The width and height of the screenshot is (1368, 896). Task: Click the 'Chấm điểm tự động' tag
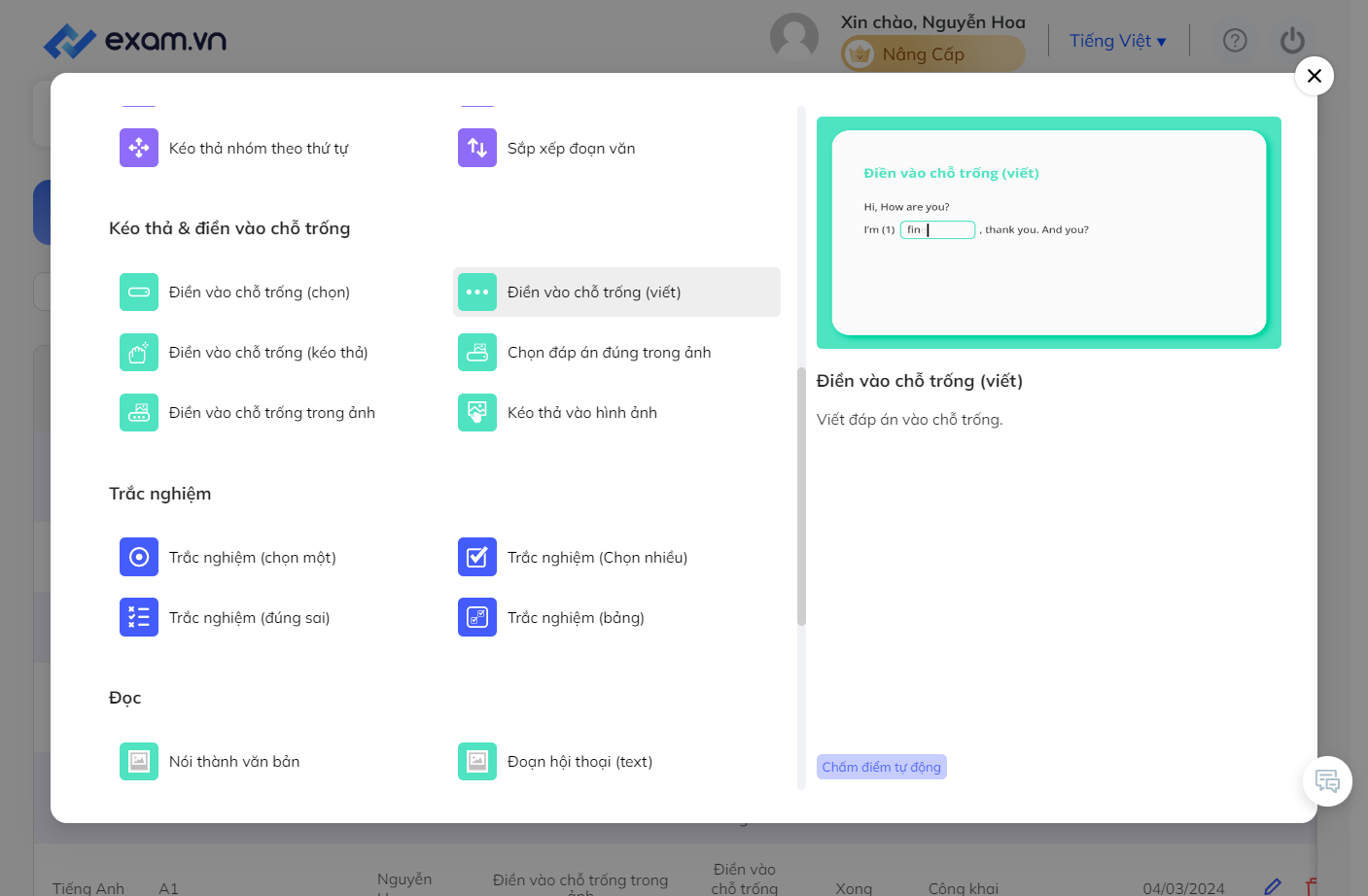click(x=882, y=767)
